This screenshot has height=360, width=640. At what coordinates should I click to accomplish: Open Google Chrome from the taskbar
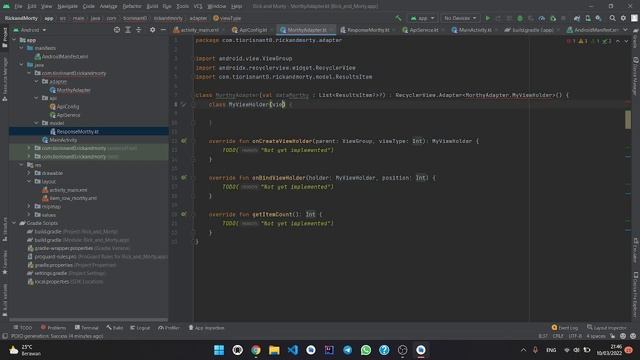(x=256, y=350)
